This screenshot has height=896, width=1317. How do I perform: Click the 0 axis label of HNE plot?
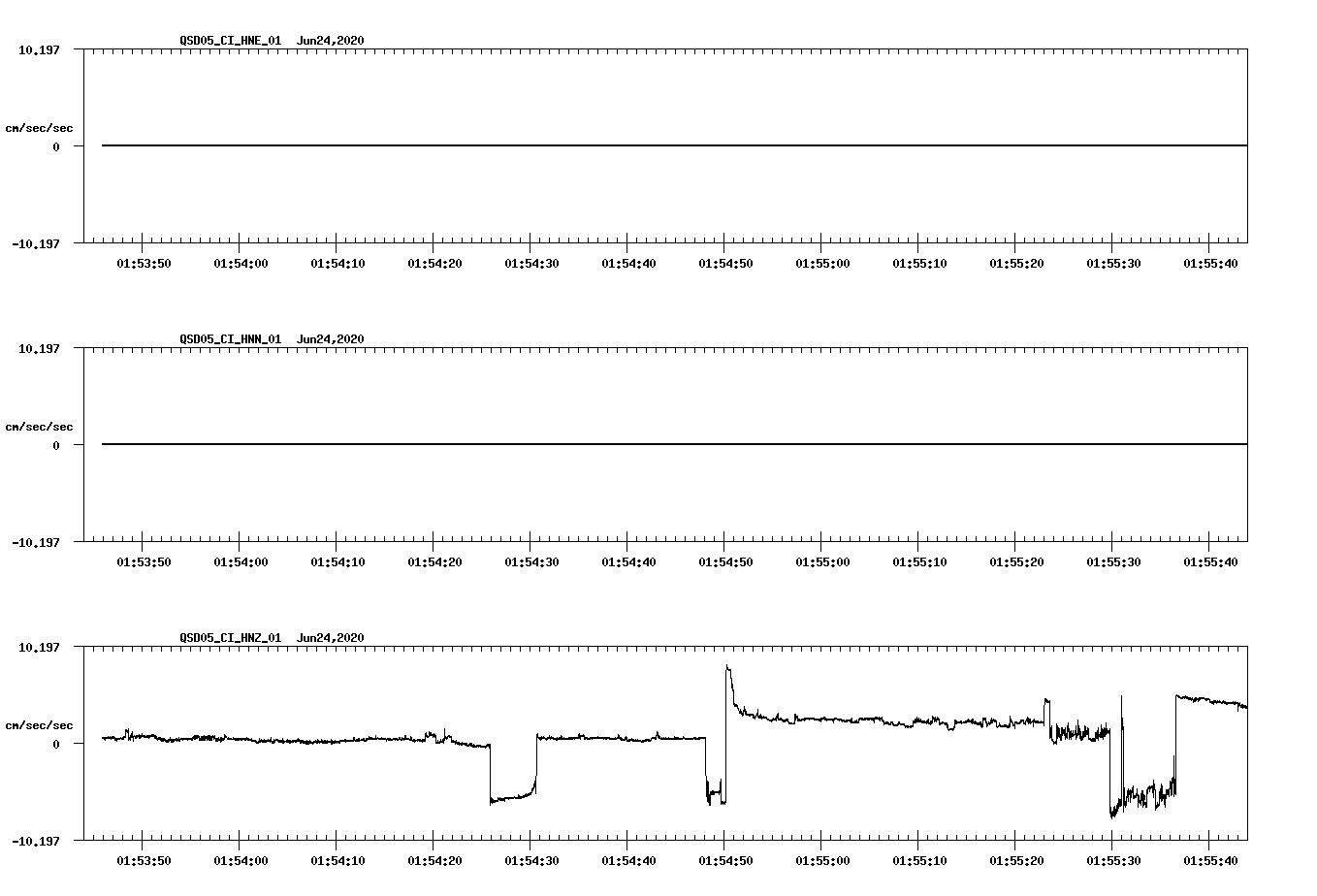56,146
